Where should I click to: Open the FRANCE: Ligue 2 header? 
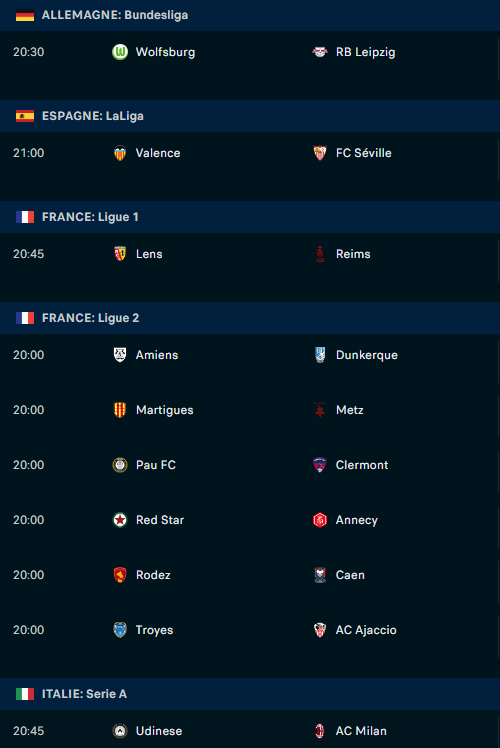point(250,318)
